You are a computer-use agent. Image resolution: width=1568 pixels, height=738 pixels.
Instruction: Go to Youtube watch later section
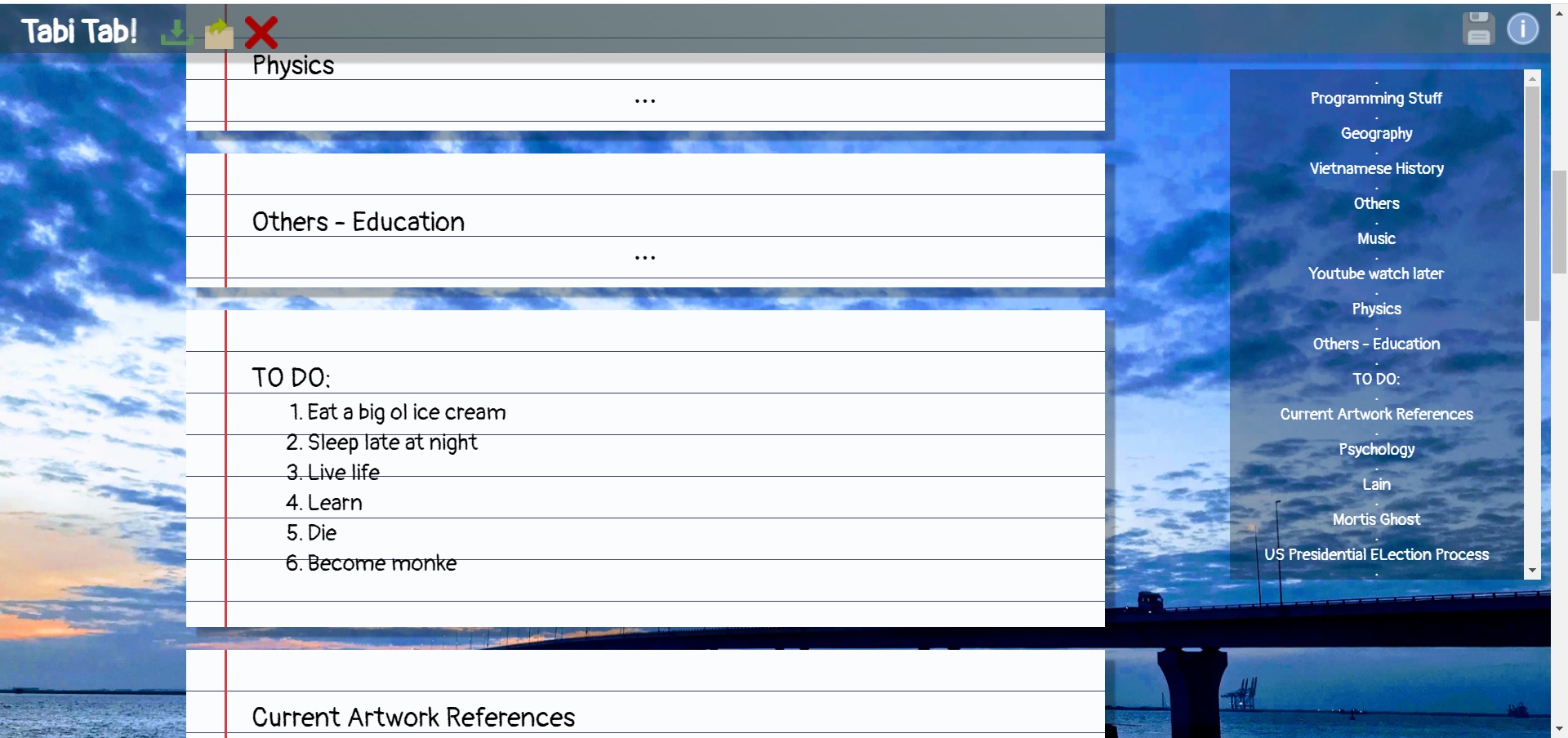[1376, 273]
